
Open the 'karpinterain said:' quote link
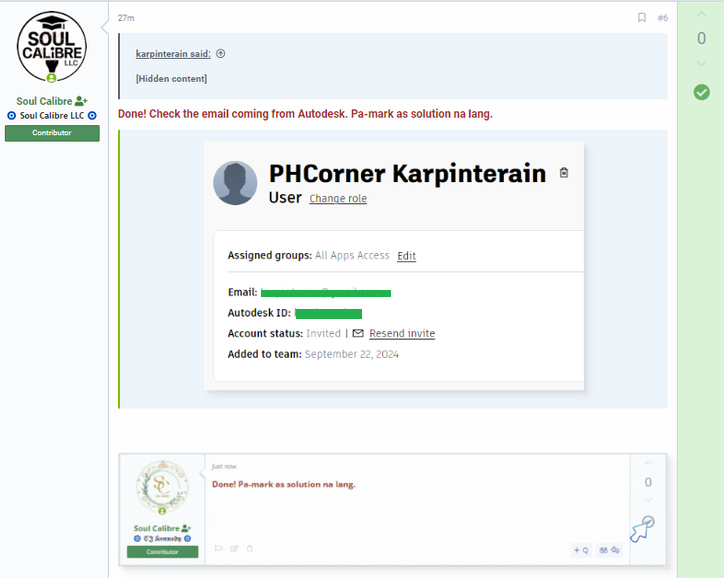pos(173,54)
